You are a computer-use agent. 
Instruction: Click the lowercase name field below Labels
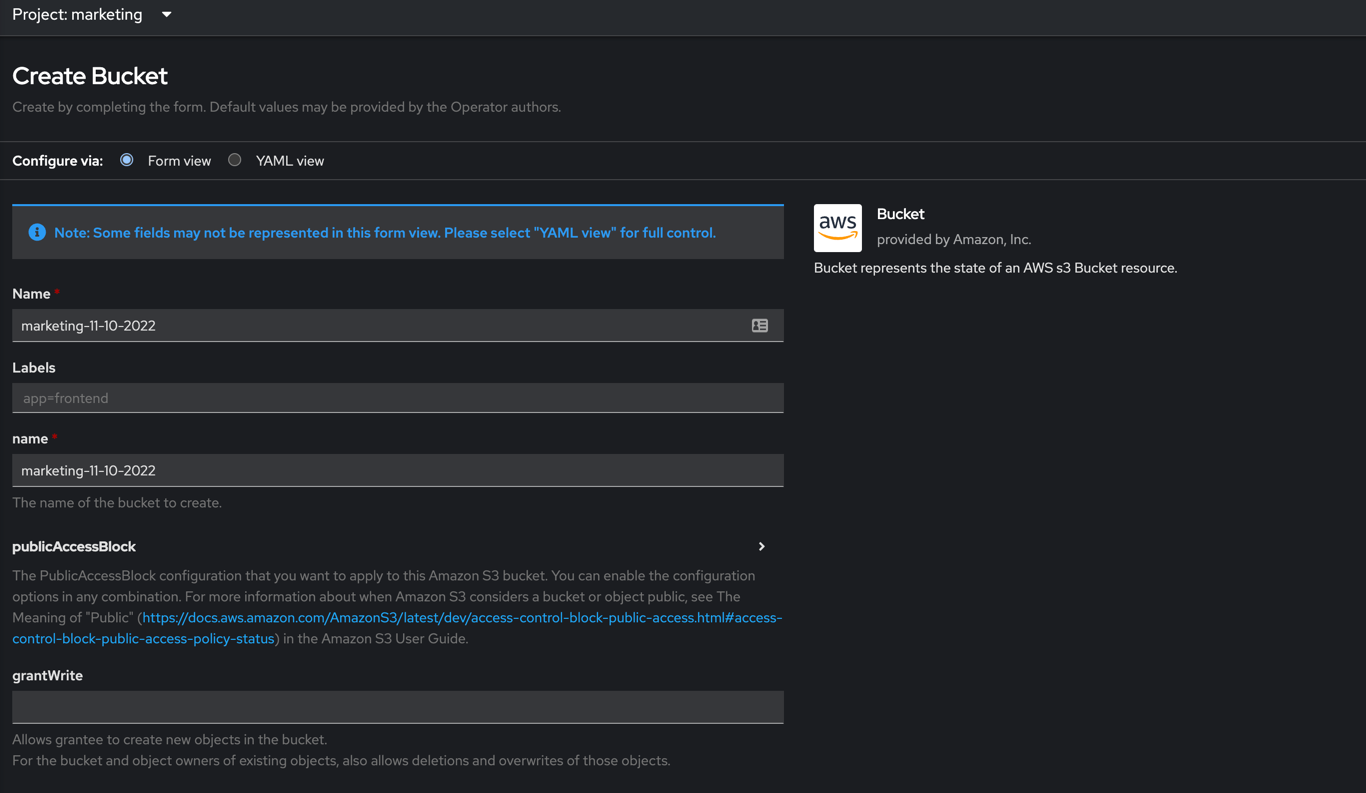(397, 470)
